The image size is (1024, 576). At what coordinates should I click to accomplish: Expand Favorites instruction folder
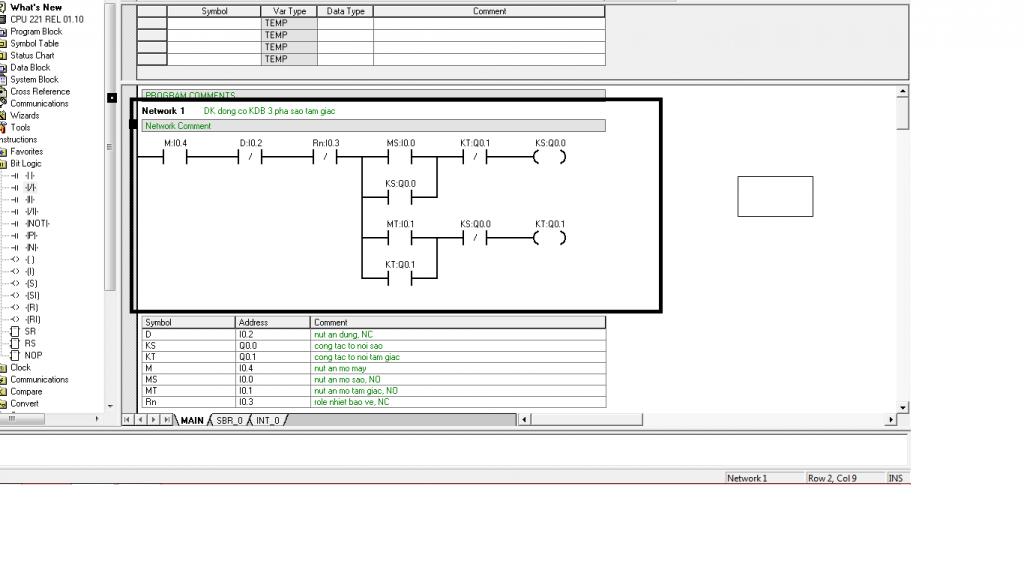[x=26, y=152]
